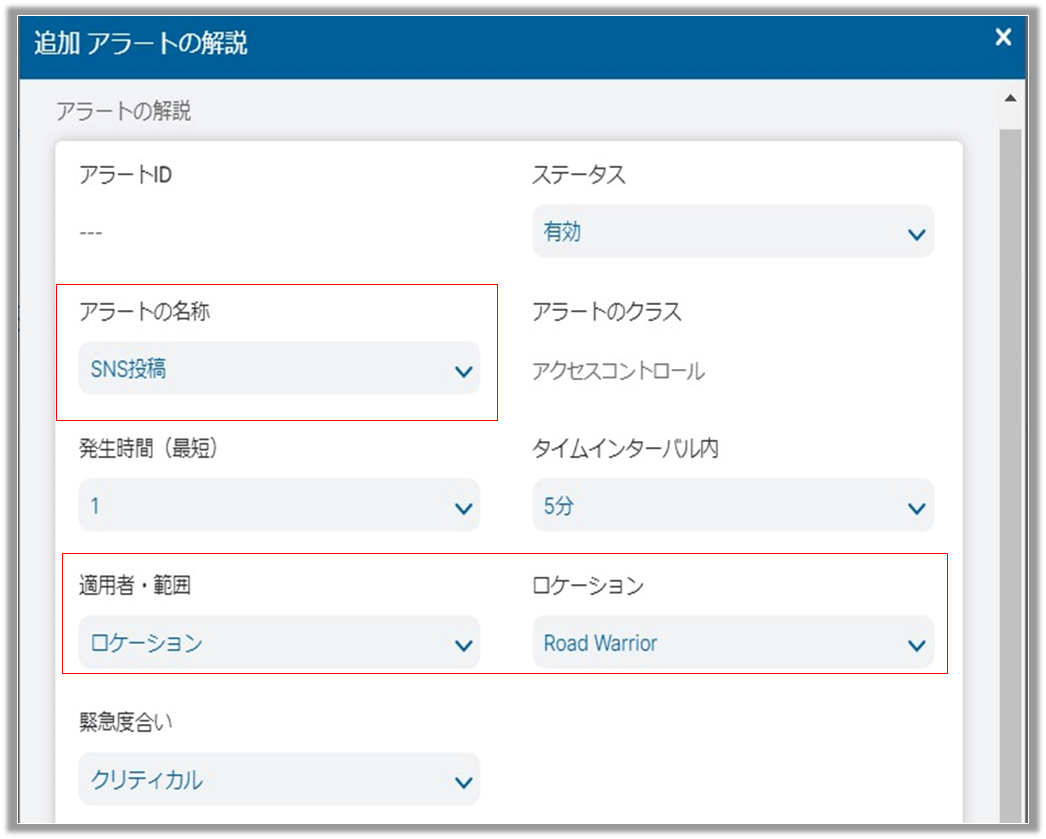Close the 追加 アラートの解説 dialog

click(x=1003, y=37)
